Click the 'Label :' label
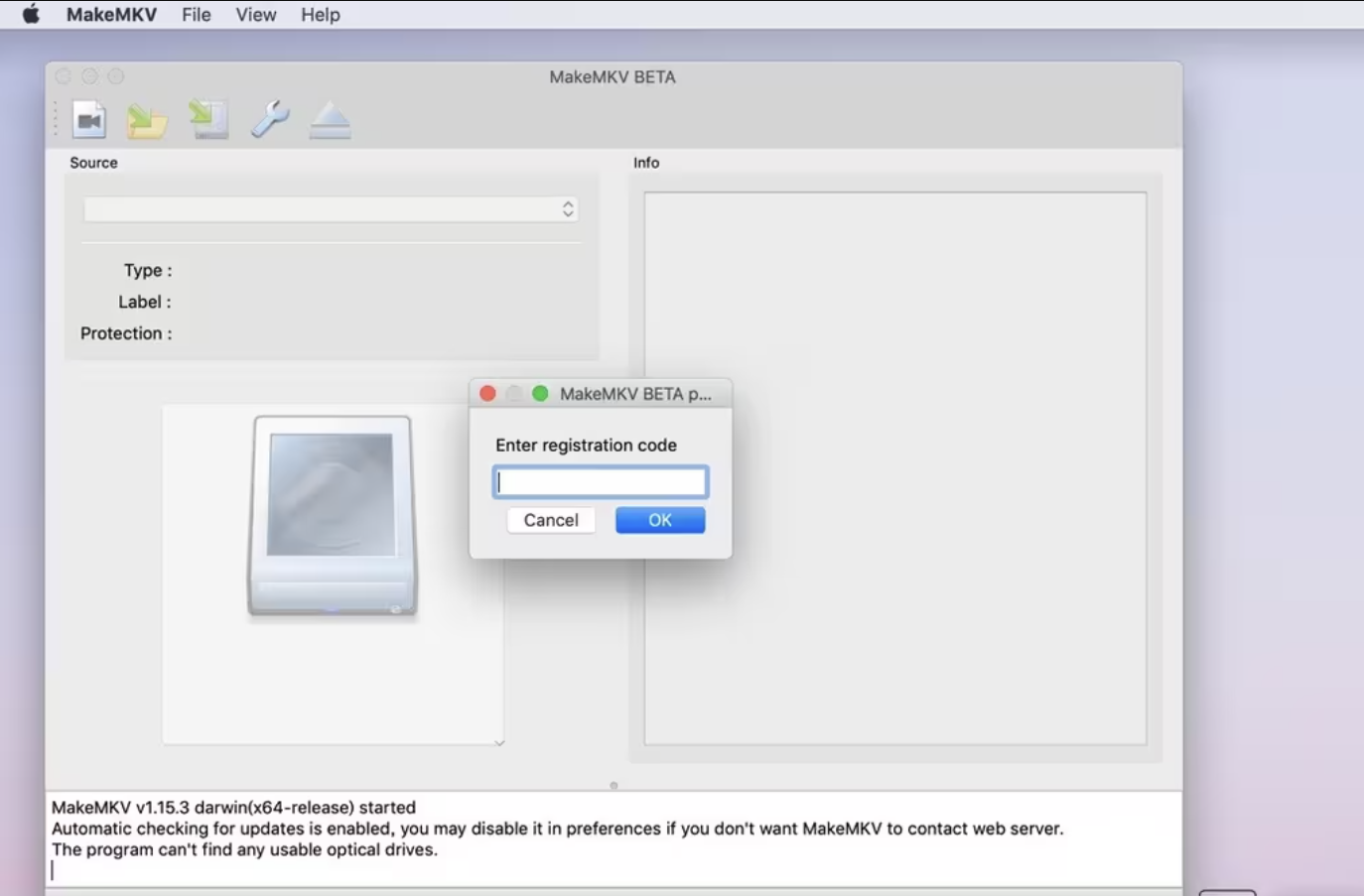Viewport: 1364px width, 896px height. coord(145,302)
